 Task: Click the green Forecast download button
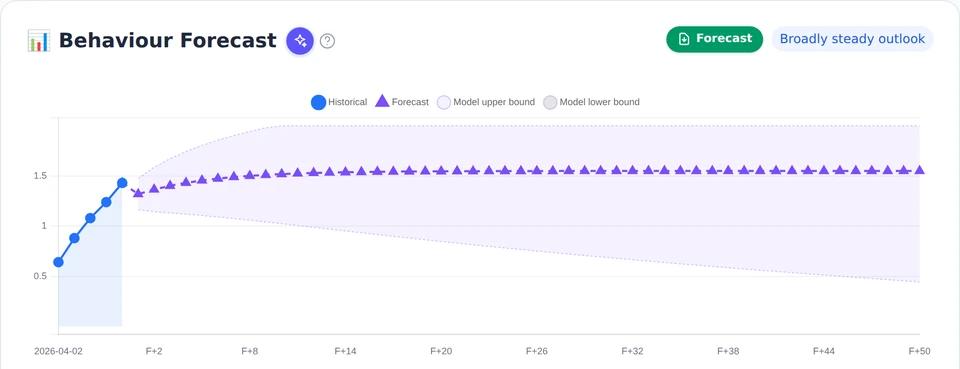click(x=714, y=39)
